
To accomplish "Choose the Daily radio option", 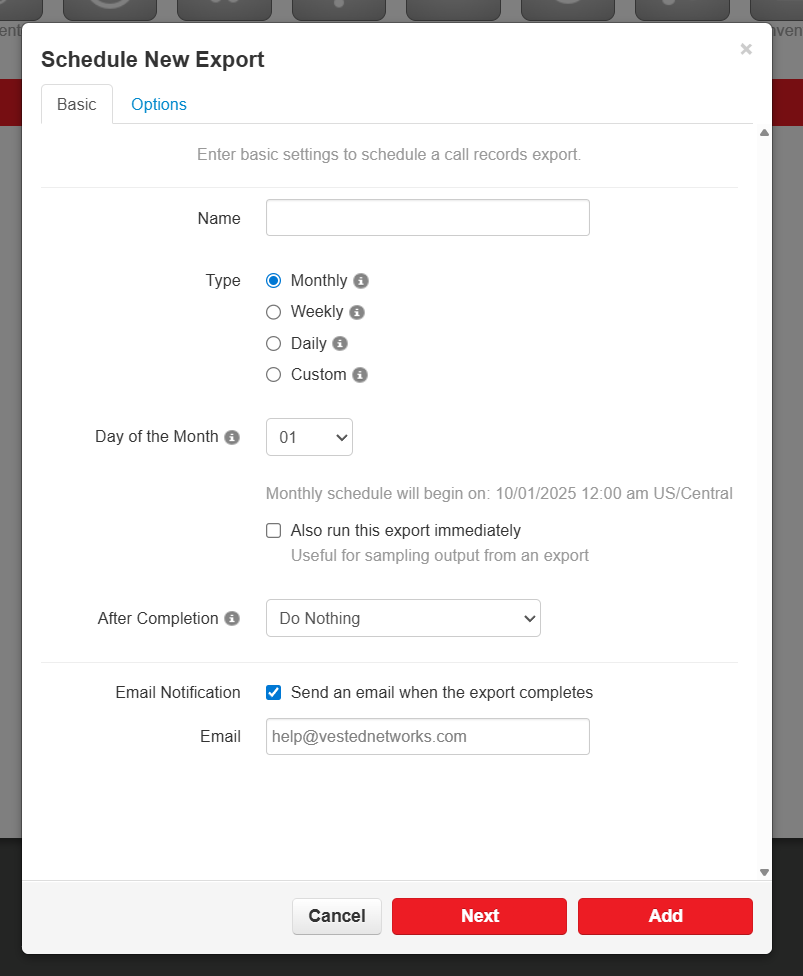I will pyautogui.click(x=274, y=344).
